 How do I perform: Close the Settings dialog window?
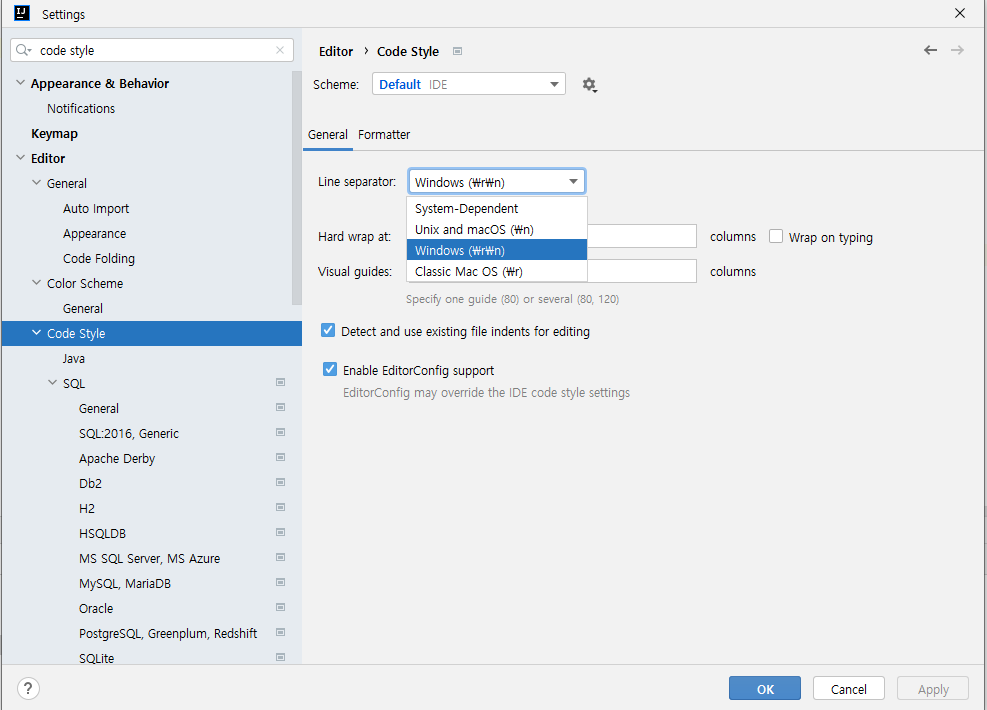(x=959, y=13)
